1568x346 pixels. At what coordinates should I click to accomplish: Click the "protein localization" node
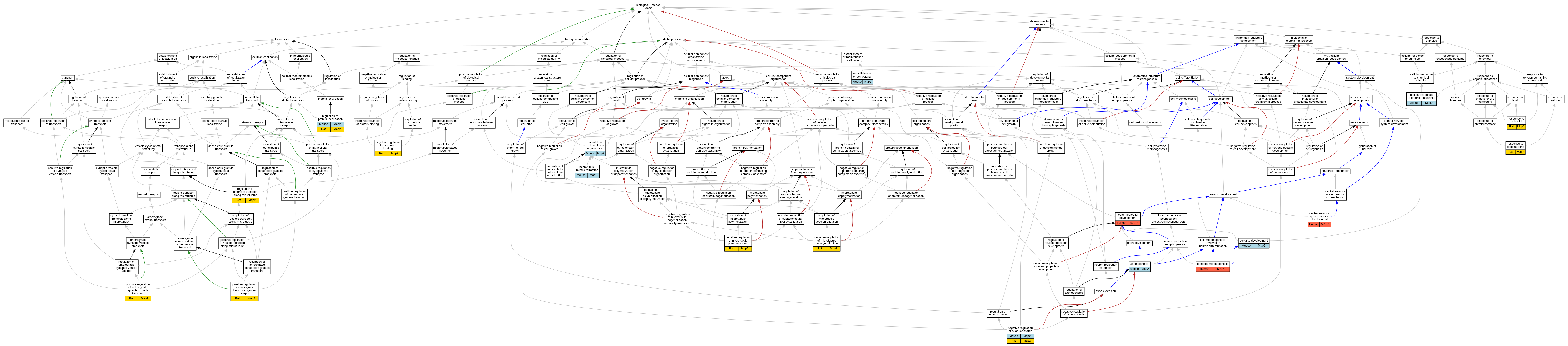coord(331,99)
